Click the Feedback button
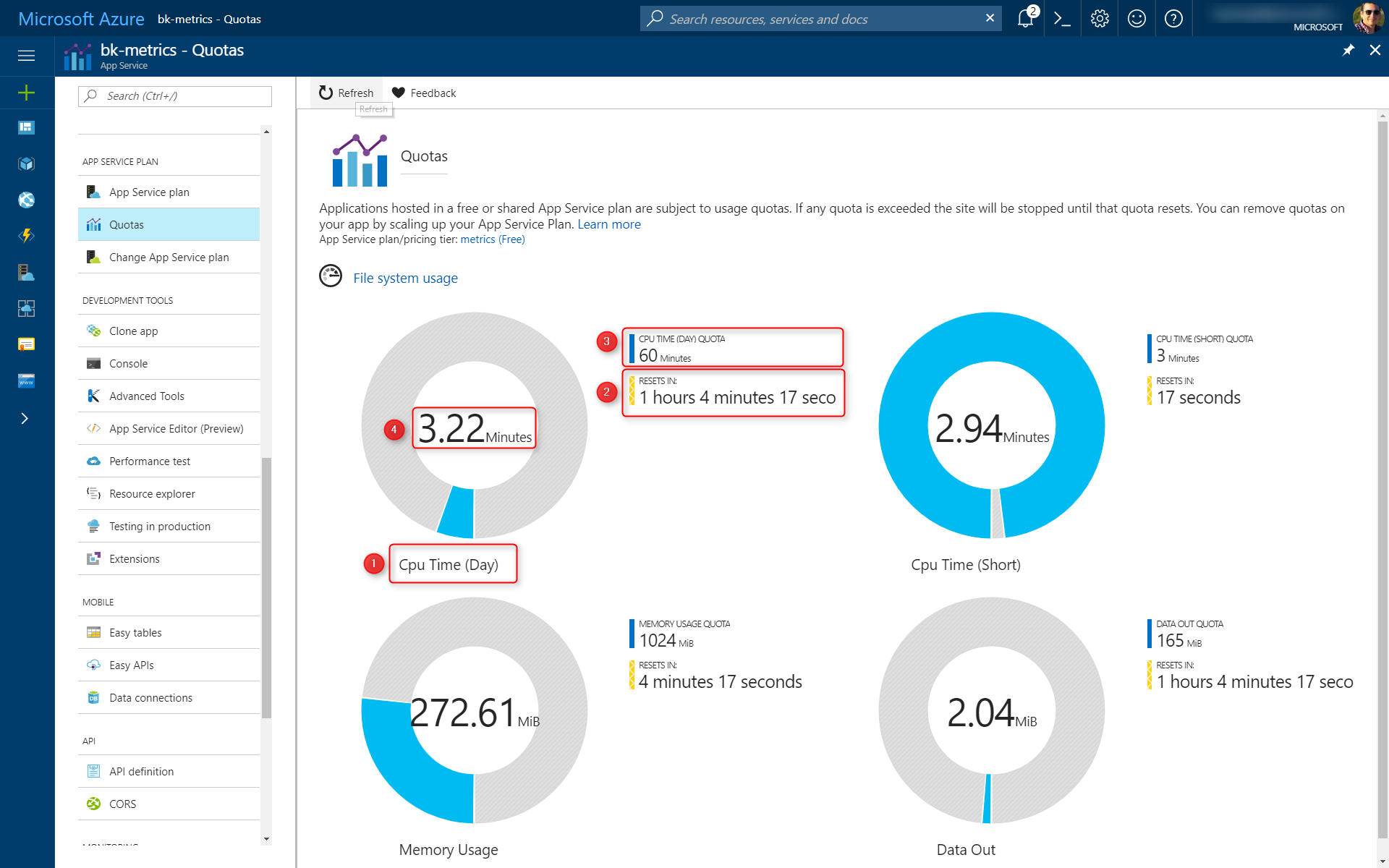The height and width of the screenshot is (868, 1389). 424,92
